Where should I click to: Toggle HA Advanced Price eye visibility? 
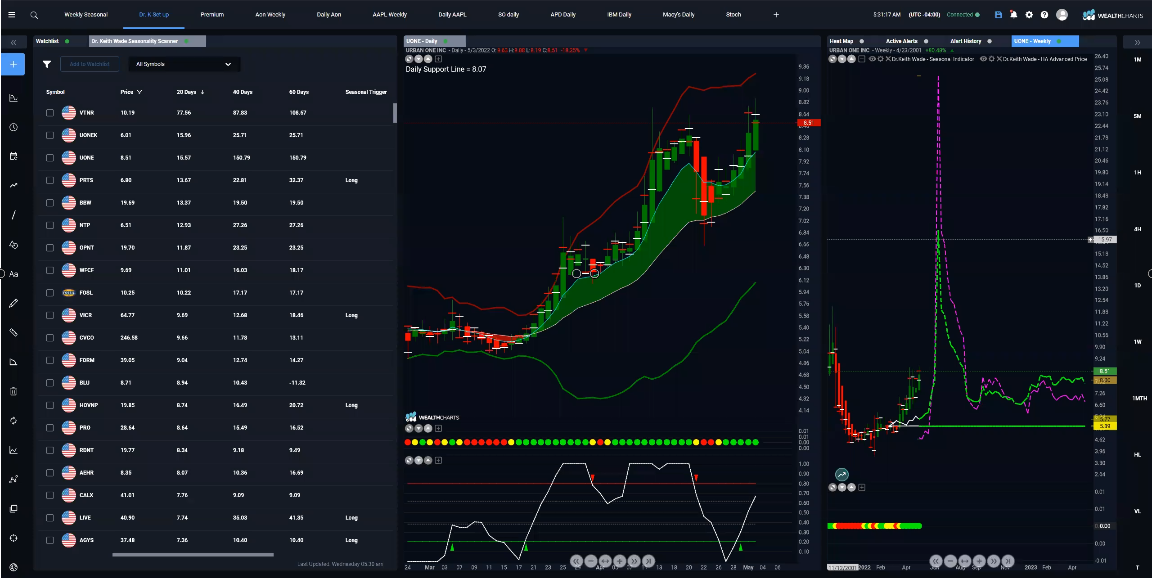pos(984,58)
